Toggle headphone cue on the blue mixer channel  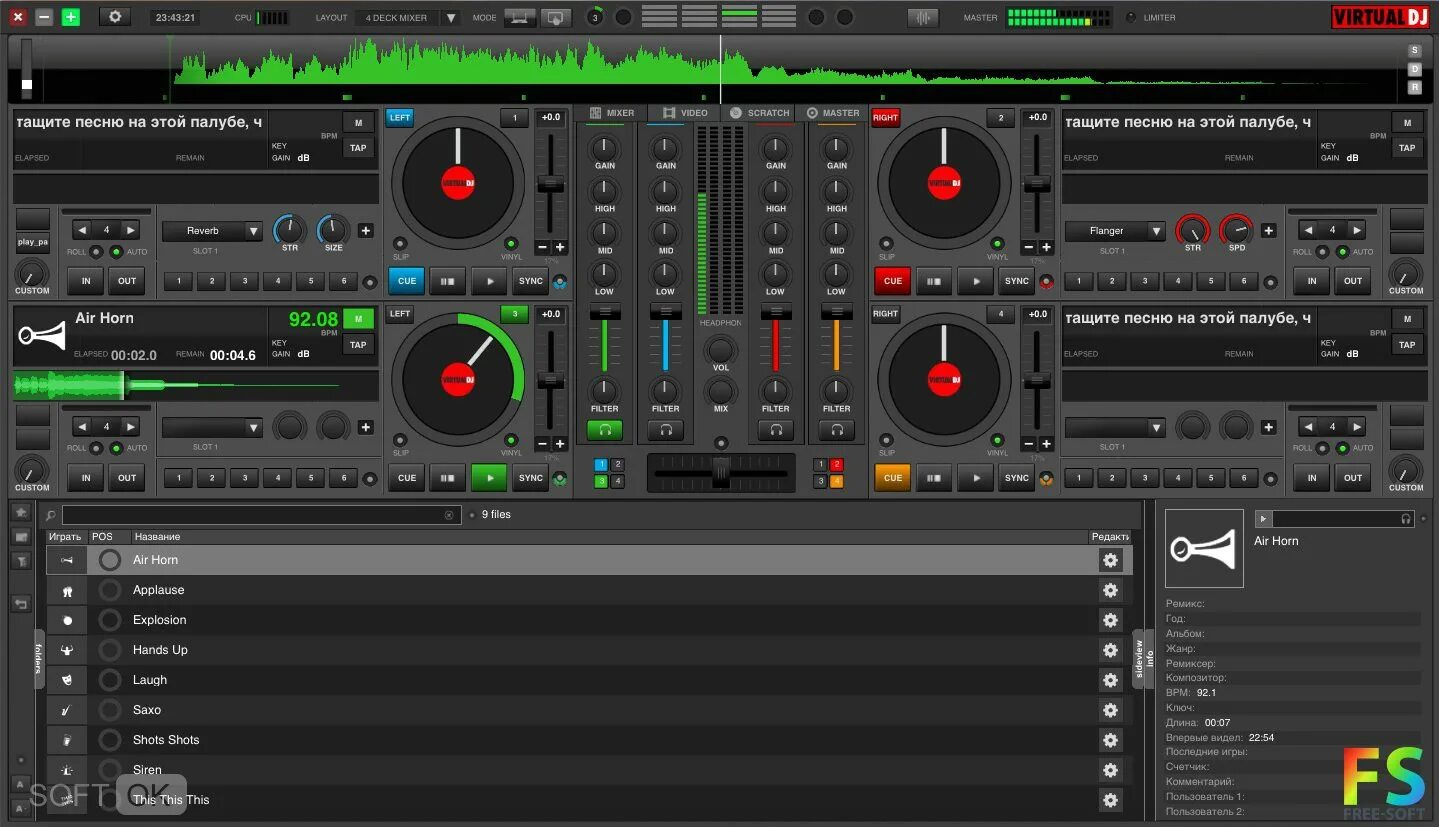pyautogui.click(x=665, y=430)
